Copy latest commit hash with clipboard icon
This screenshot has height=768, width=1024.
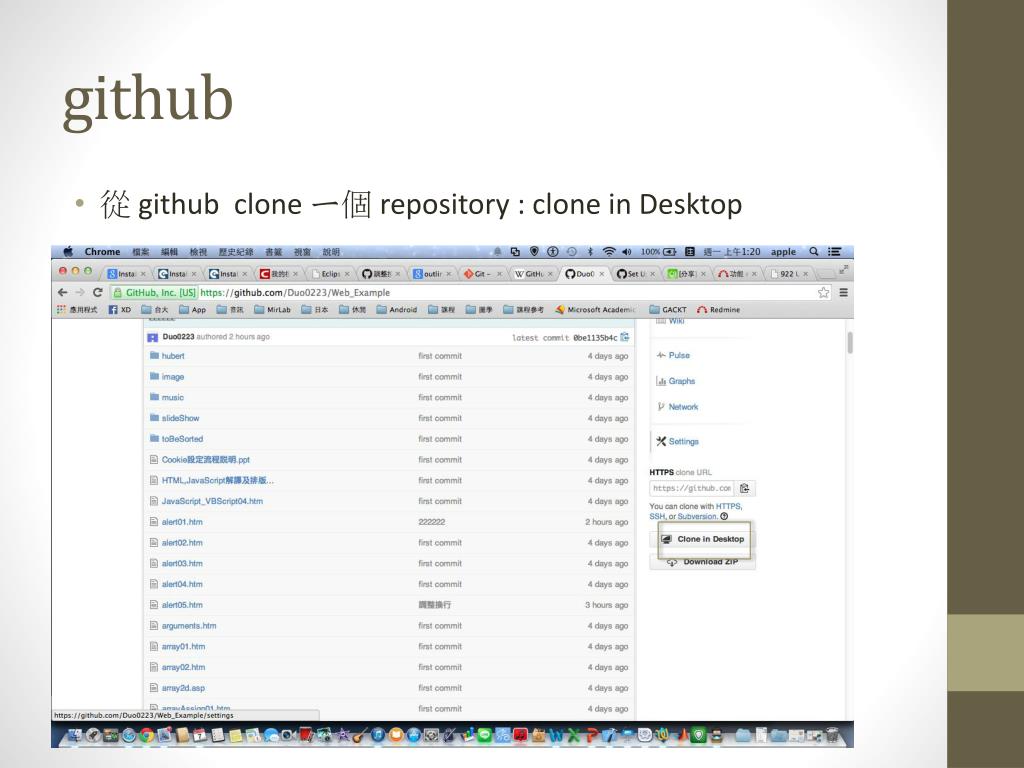click(625, 337)
